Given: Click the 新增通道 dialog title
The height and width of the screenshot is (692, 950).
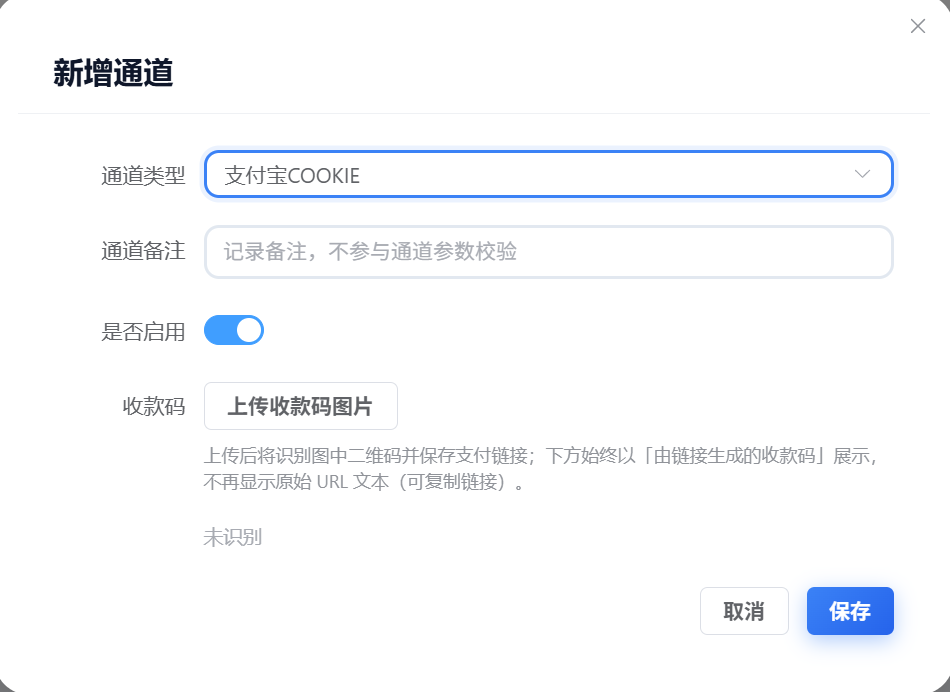Looking at the screenshot, I should pyautogui.click(x=113, y=74).
